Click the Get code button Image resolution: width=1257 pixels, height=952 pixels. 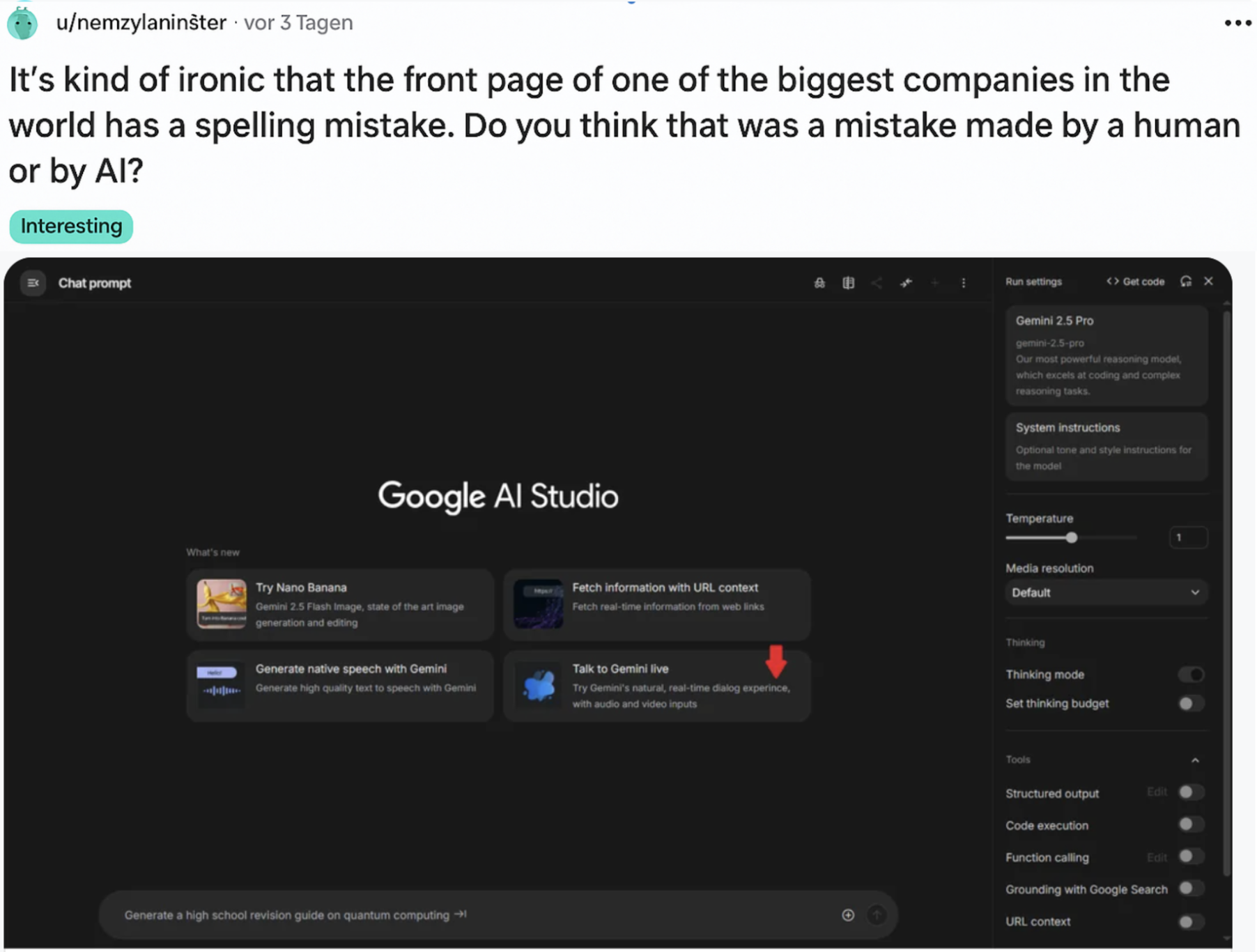1136,282
